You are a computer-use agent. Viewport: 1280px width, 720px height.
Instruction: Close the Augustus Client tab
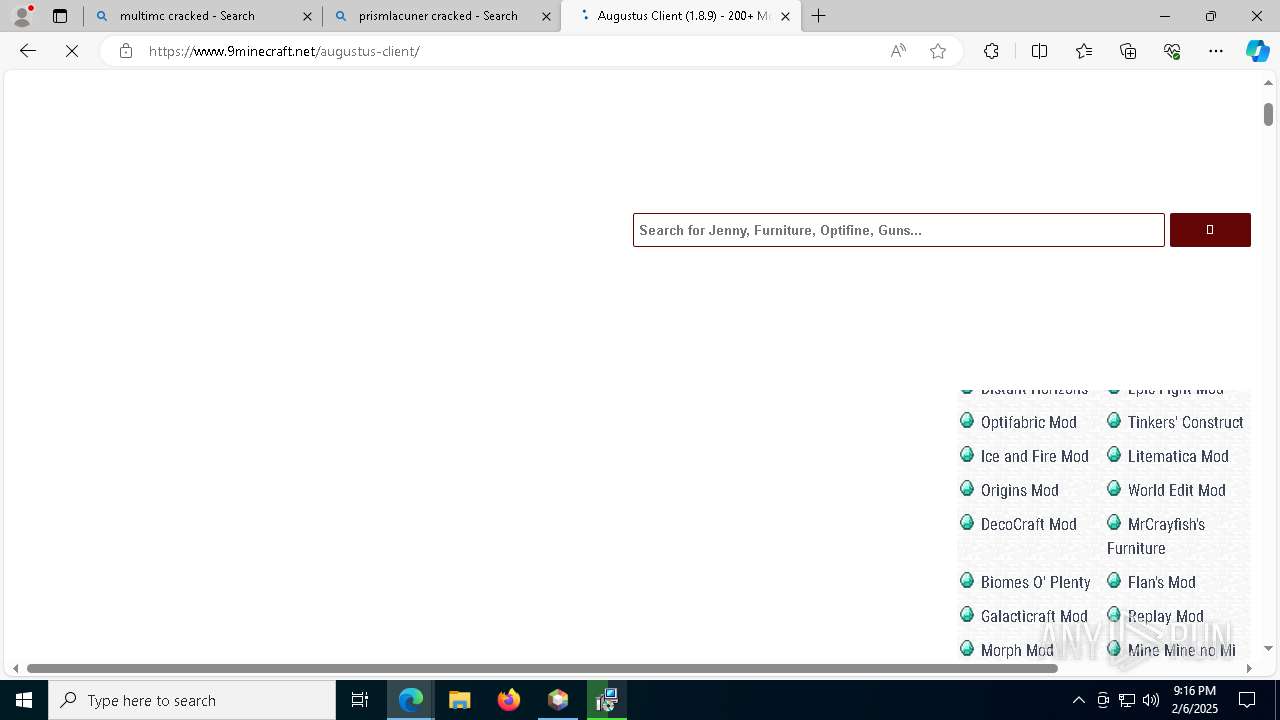pos(785,16)
